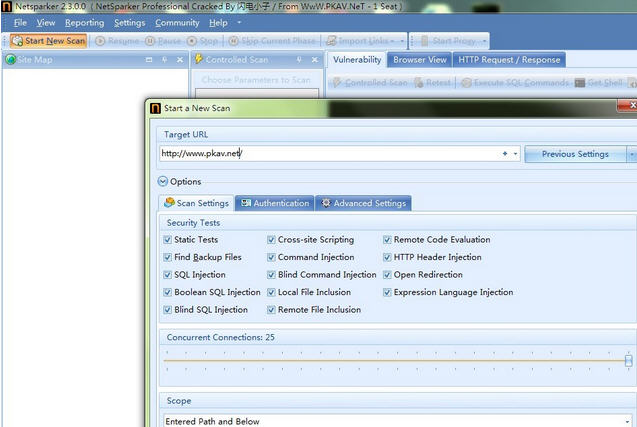Open the Import Links dropdown arrow
The image size is (637, 427).
tap(402, 41)
